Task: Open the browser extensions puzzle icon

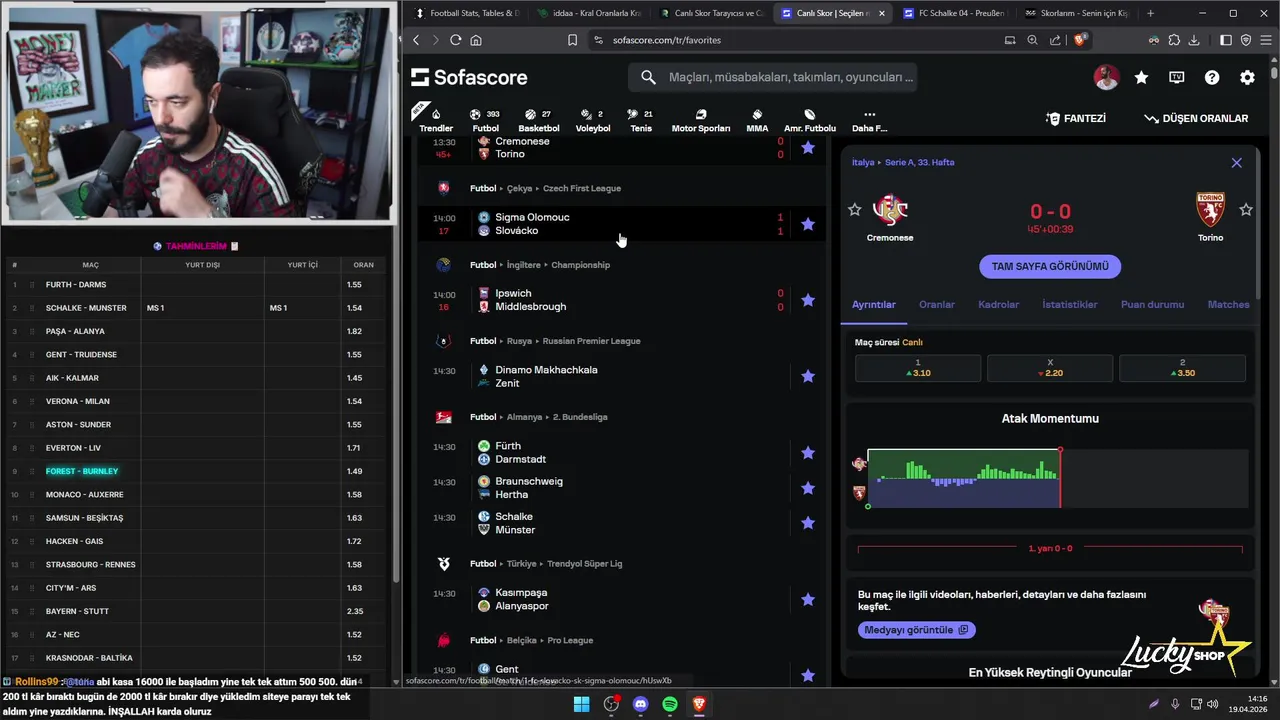Action: [1174, 40]
